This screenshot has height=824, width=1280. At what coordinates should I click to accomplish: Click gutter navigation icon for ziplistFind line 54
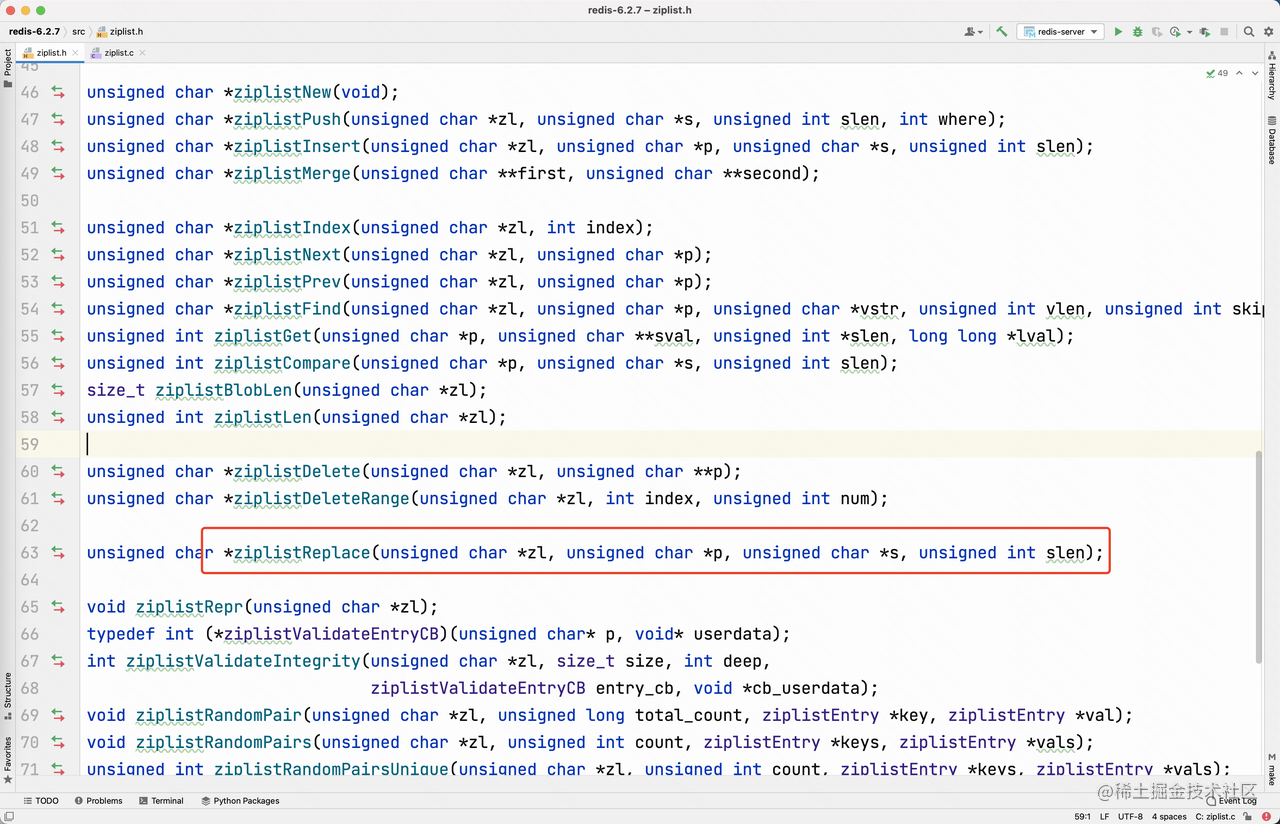pyautogui.click(x=58, y=309)
